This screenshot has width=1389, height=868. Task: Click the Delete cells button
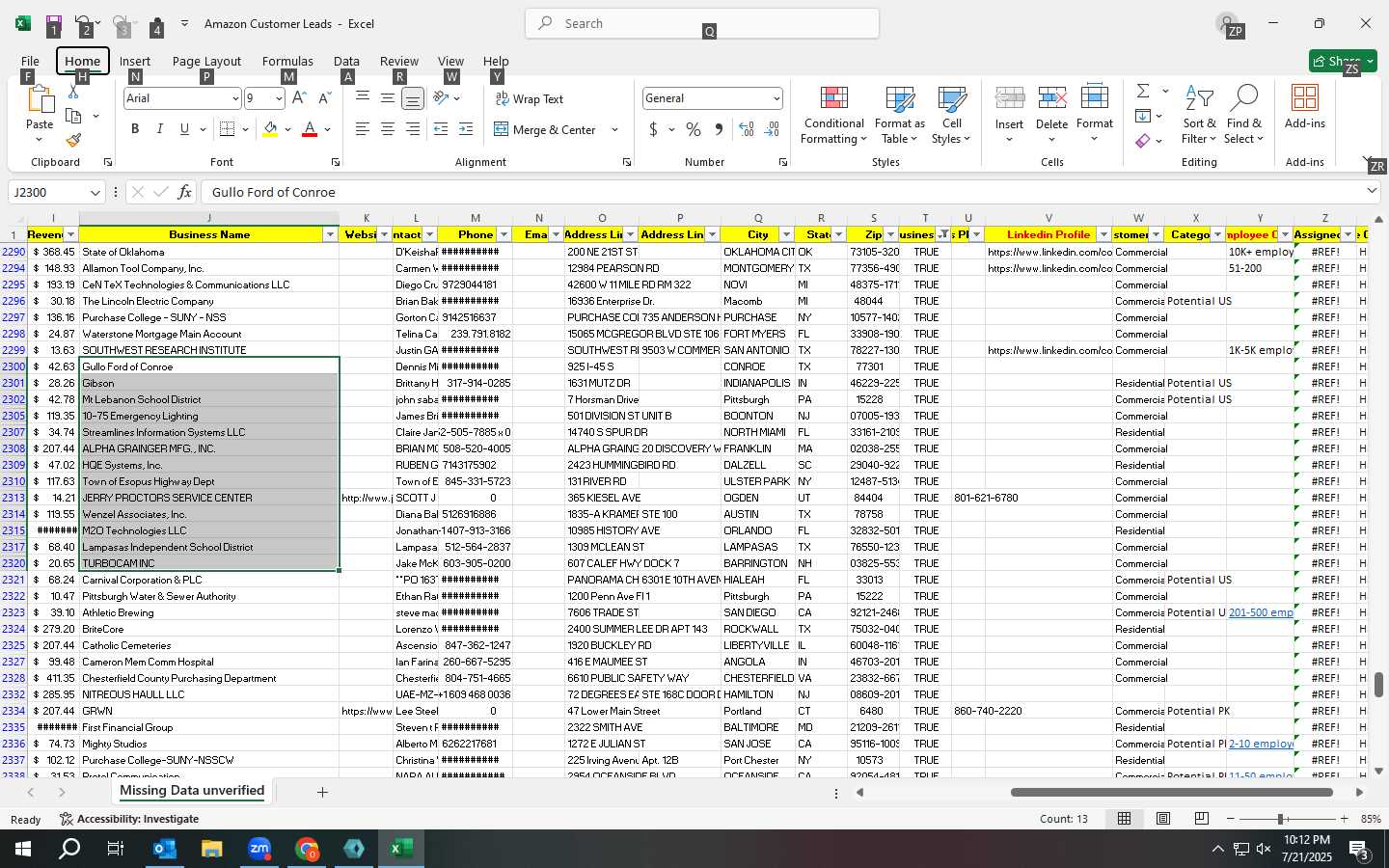coord(1051,115)
